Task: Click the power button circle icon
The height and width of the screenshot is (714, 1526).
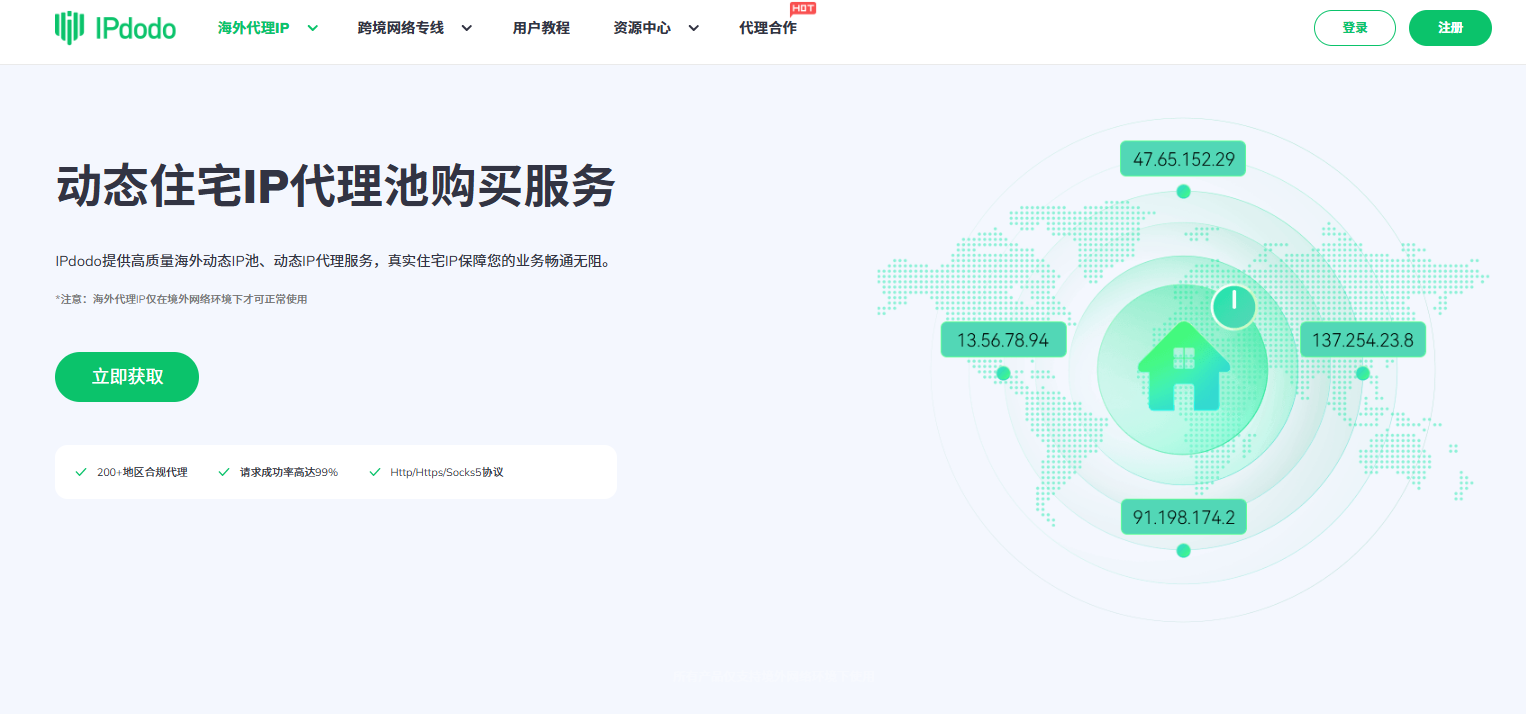Action: pos(1234,307)
